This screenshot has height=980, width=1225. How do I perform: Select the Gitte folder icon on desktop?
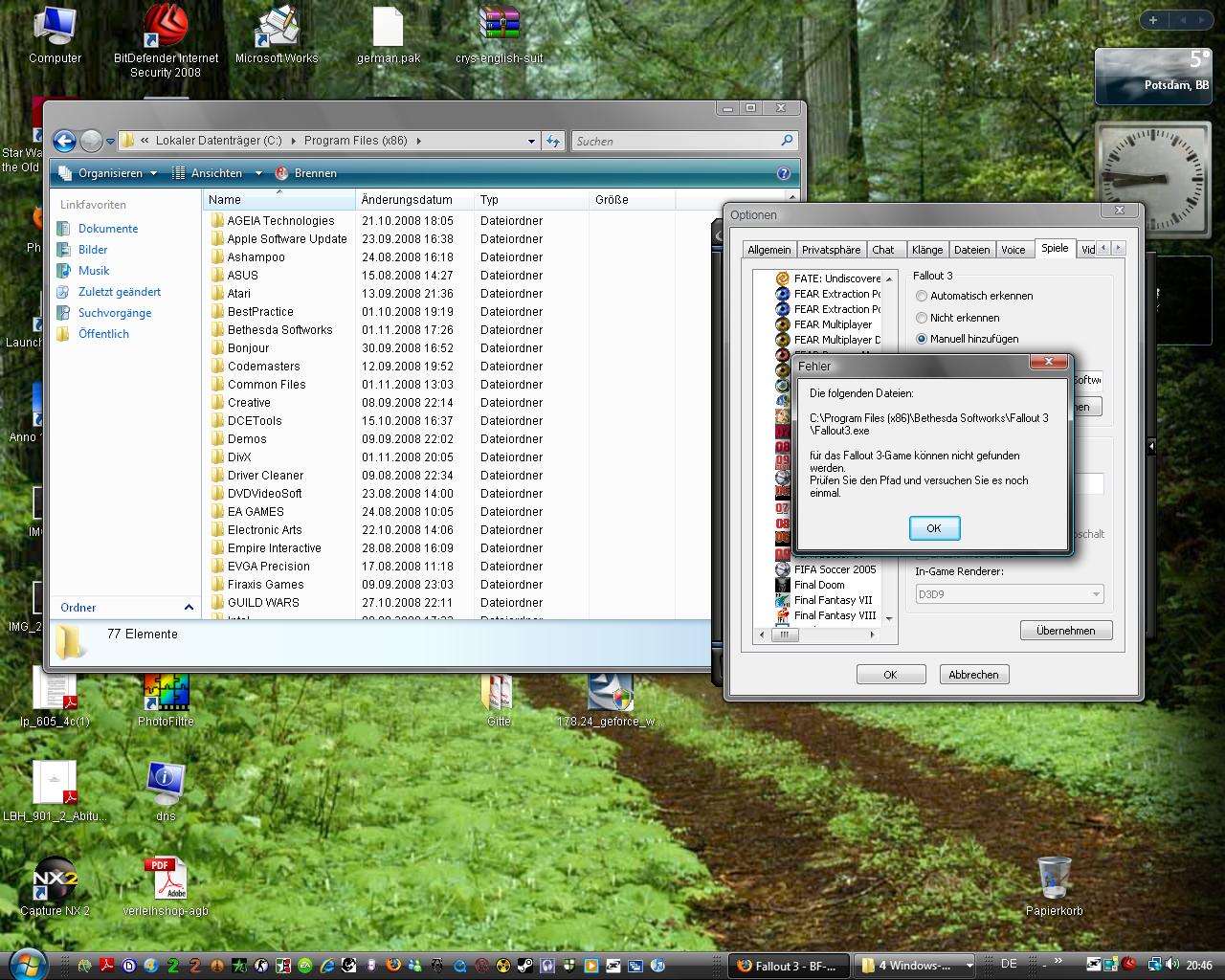(499, 700)
